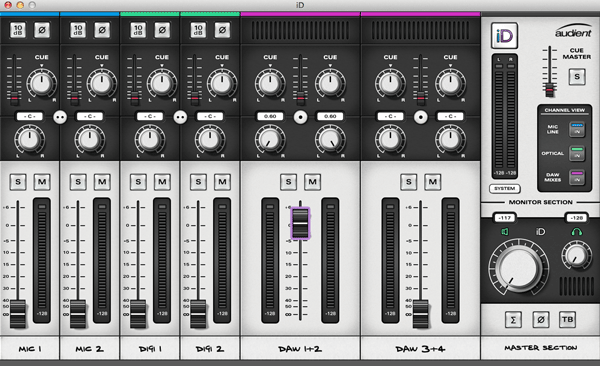Click the Mic 1 channel fader handle
The image size is (600, 366).
tap(18, 314)
